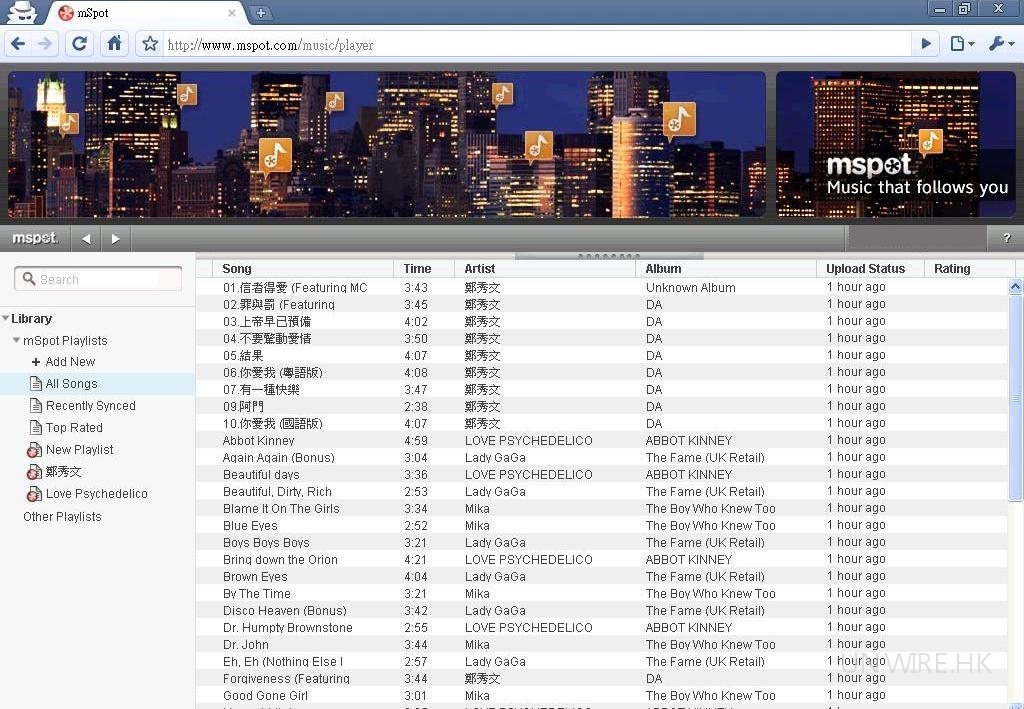
Task: Collapse the Library tree section
Action: click(x=6, y=319)
